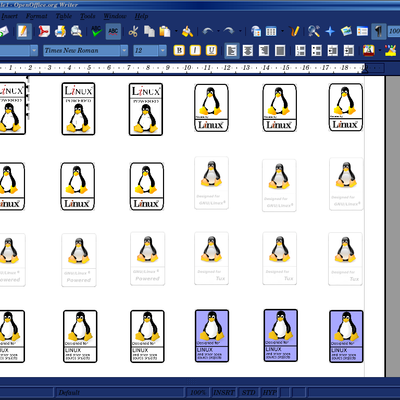Align text left

[232, 51]
